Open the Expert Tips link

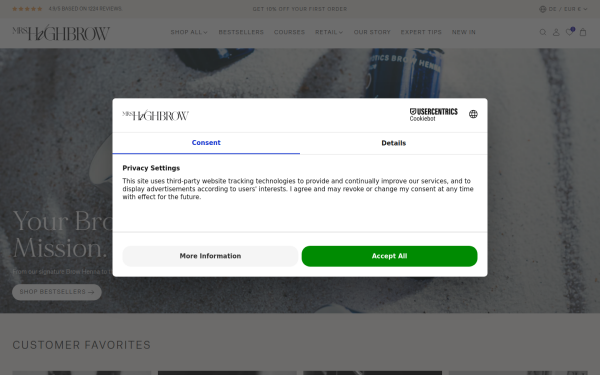pos(421,32)
